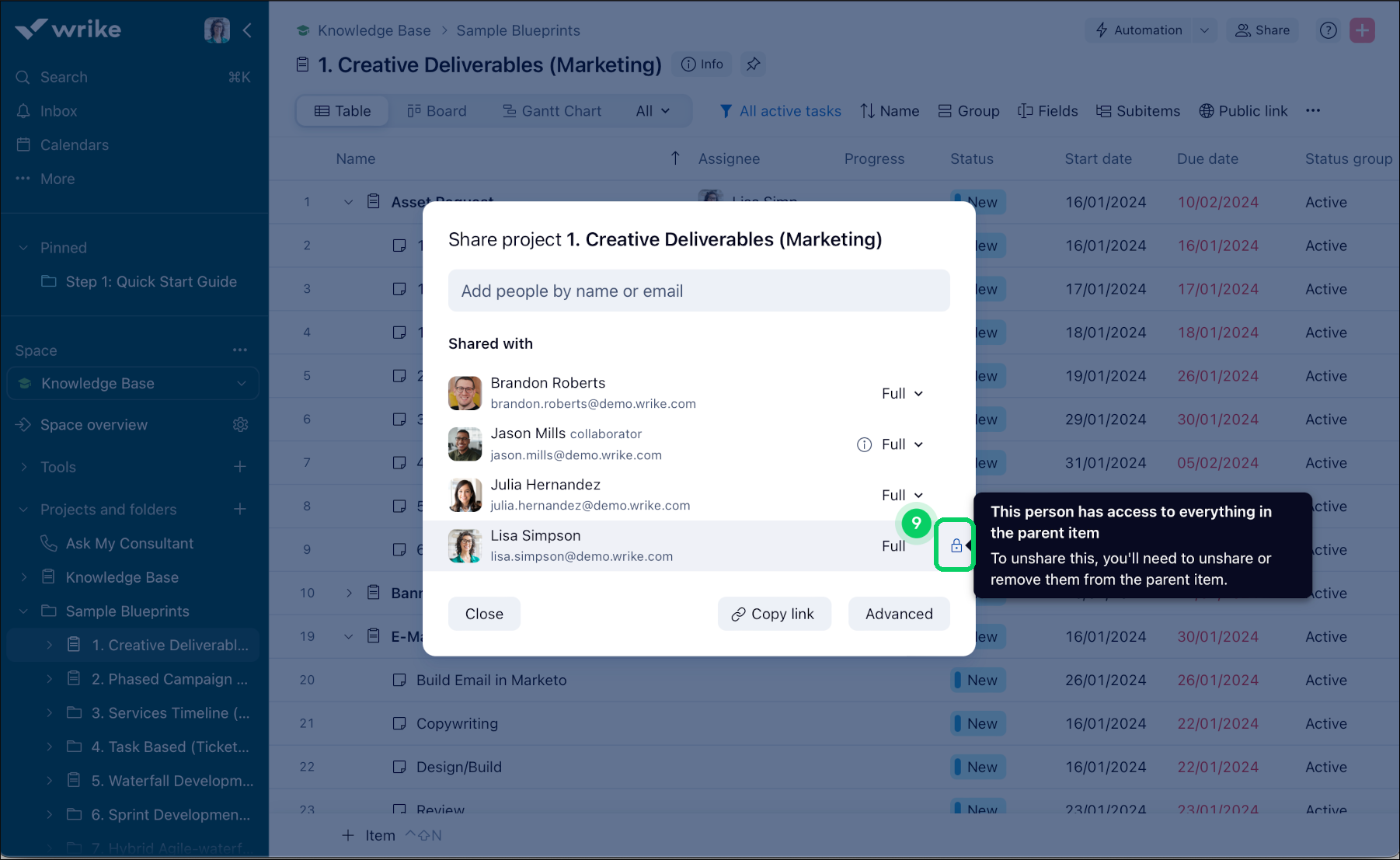Image resolution: width=1400 pixels, height=860 pixels.
Task: Switch to the Gantt Chart view tab
Action: pos(552,111)
